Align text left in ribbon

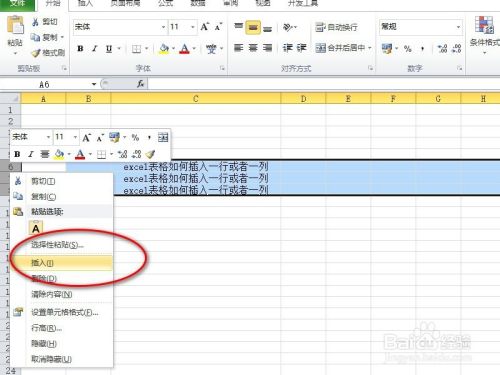click(x=238, y=48)
